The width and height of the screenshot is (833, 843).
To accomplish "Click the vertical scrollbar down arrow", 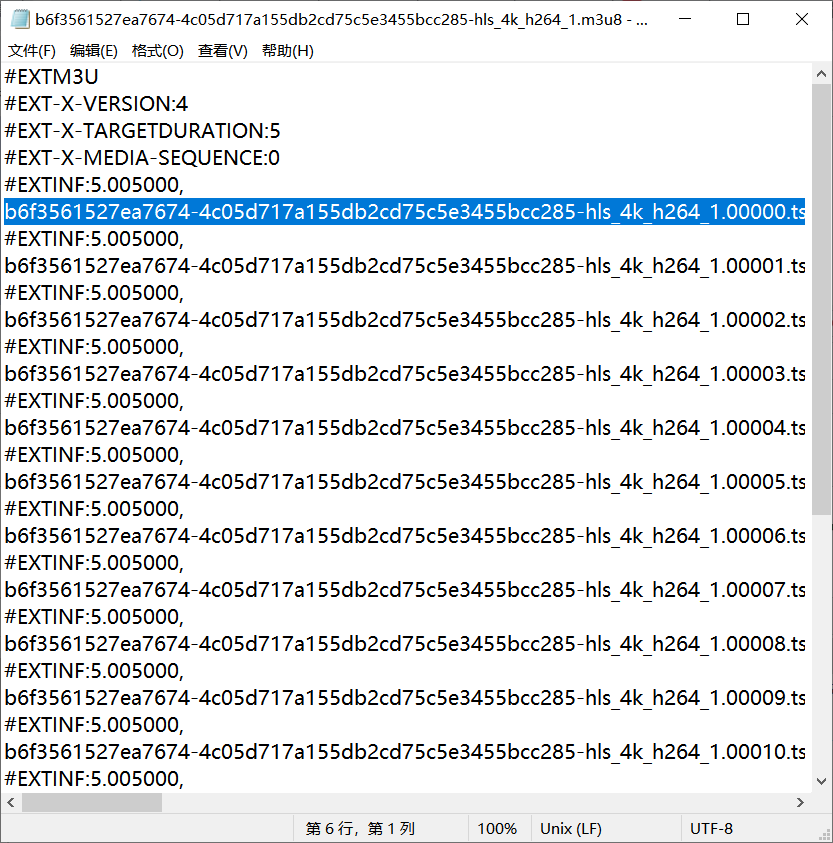I will (x=821, y=782).
